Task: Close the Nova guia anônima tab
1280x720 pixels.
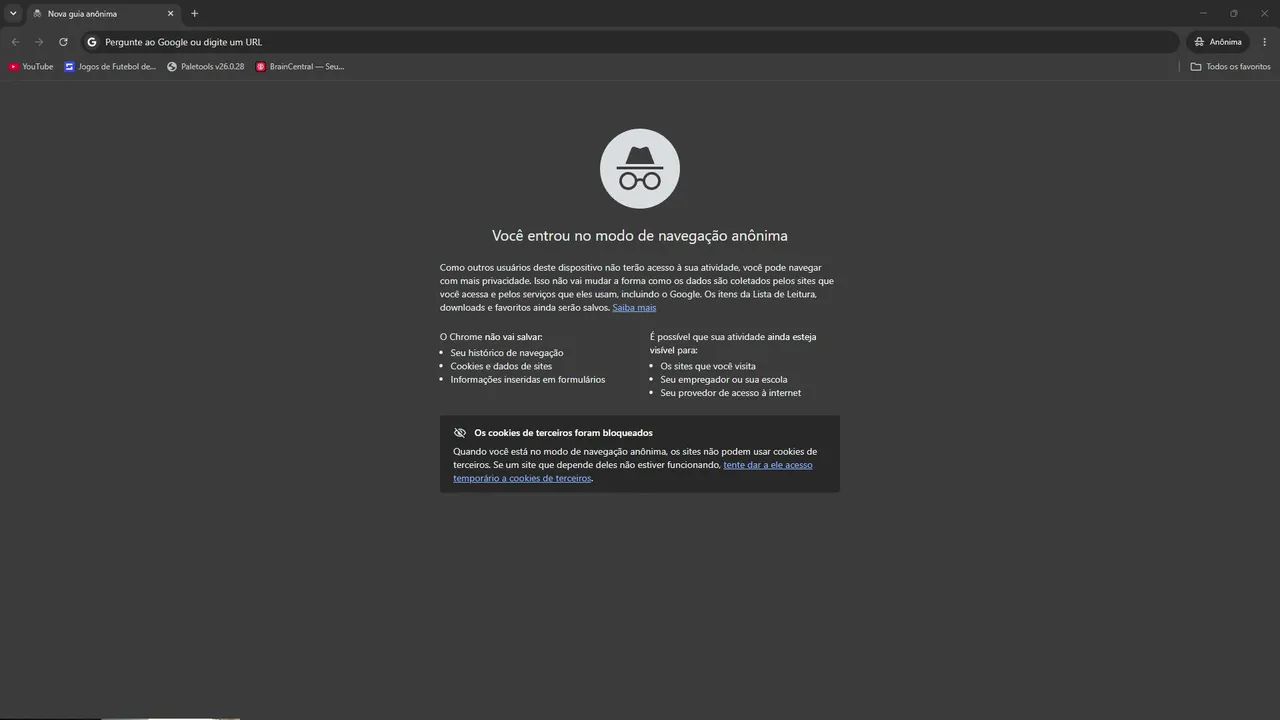Action: 170,14
